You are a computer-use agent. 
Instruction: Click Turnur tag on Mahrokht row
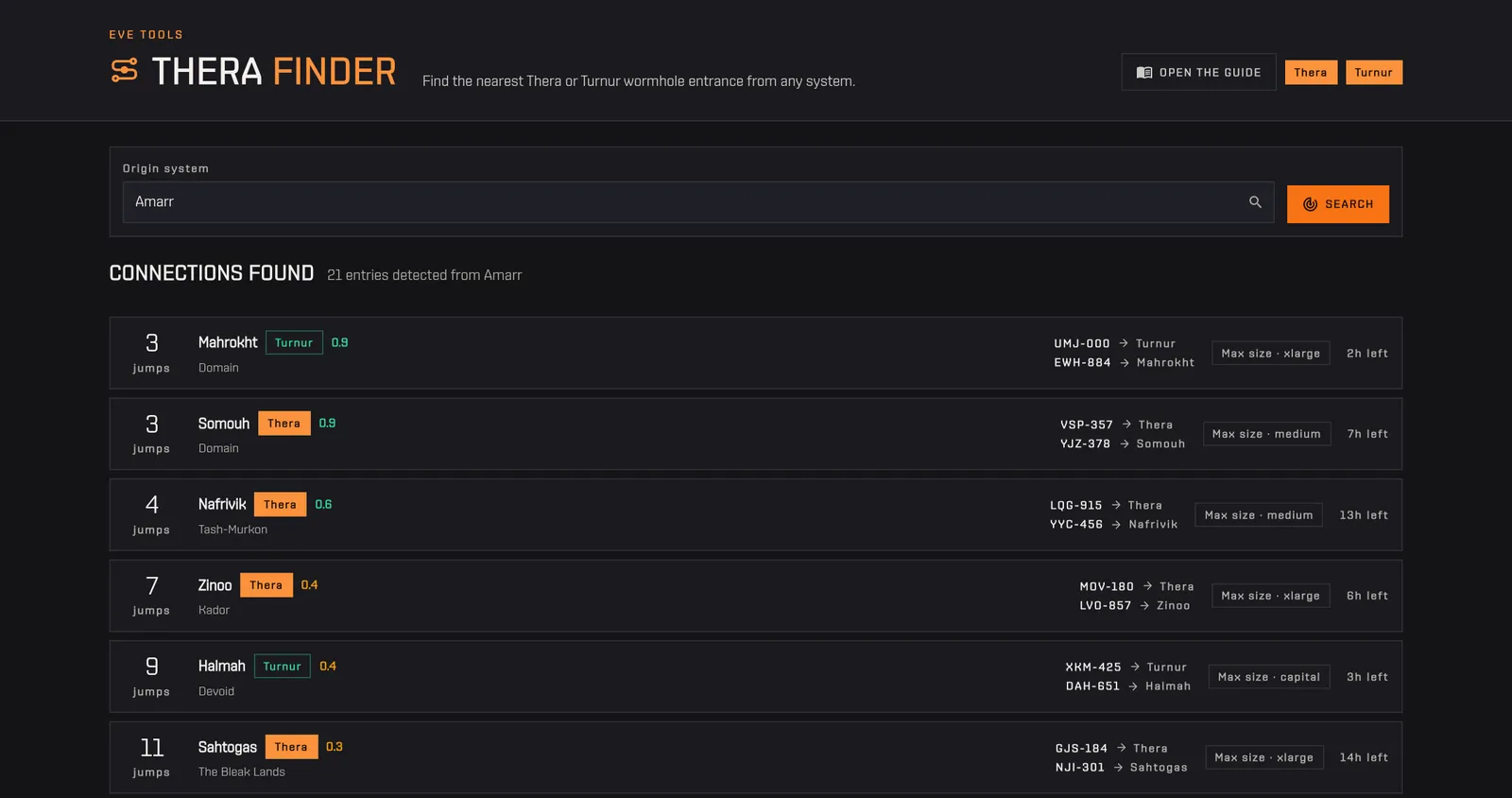(x=294, y=342)
